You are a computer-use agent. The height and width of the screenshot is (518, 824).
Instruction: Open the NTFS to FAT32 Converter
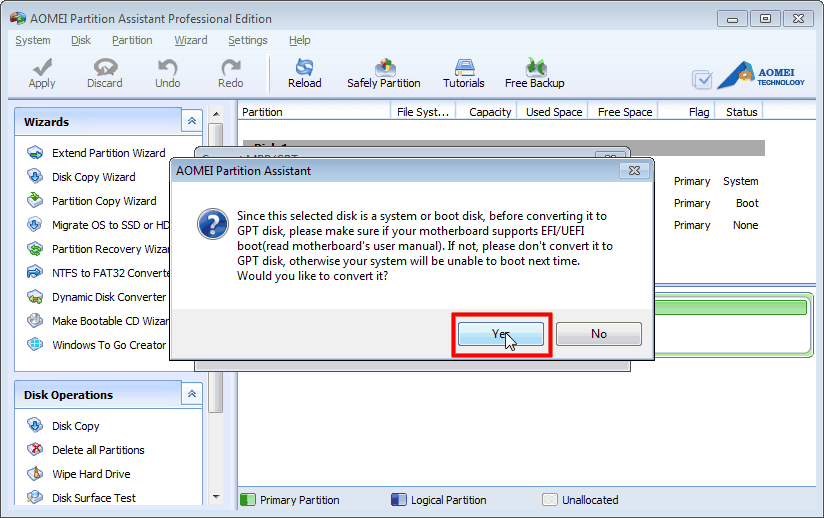tap(98, 273)
